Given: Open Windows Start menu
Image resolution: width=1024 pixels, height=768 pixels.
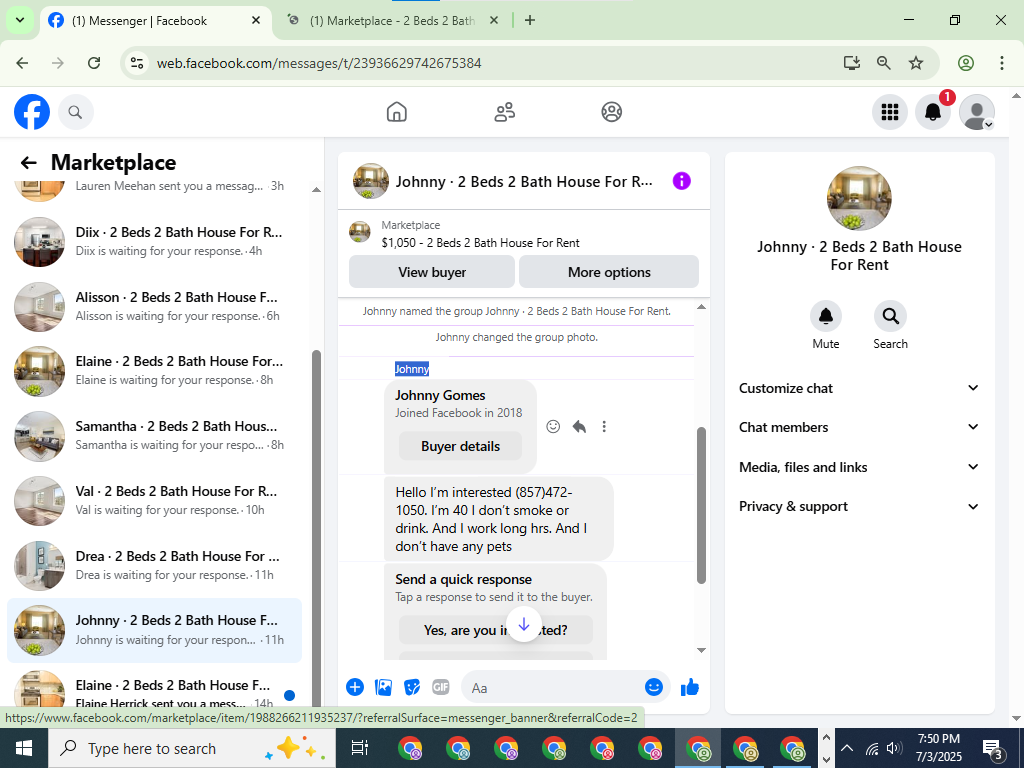Looking at the screenshot, I should [24, 748].
